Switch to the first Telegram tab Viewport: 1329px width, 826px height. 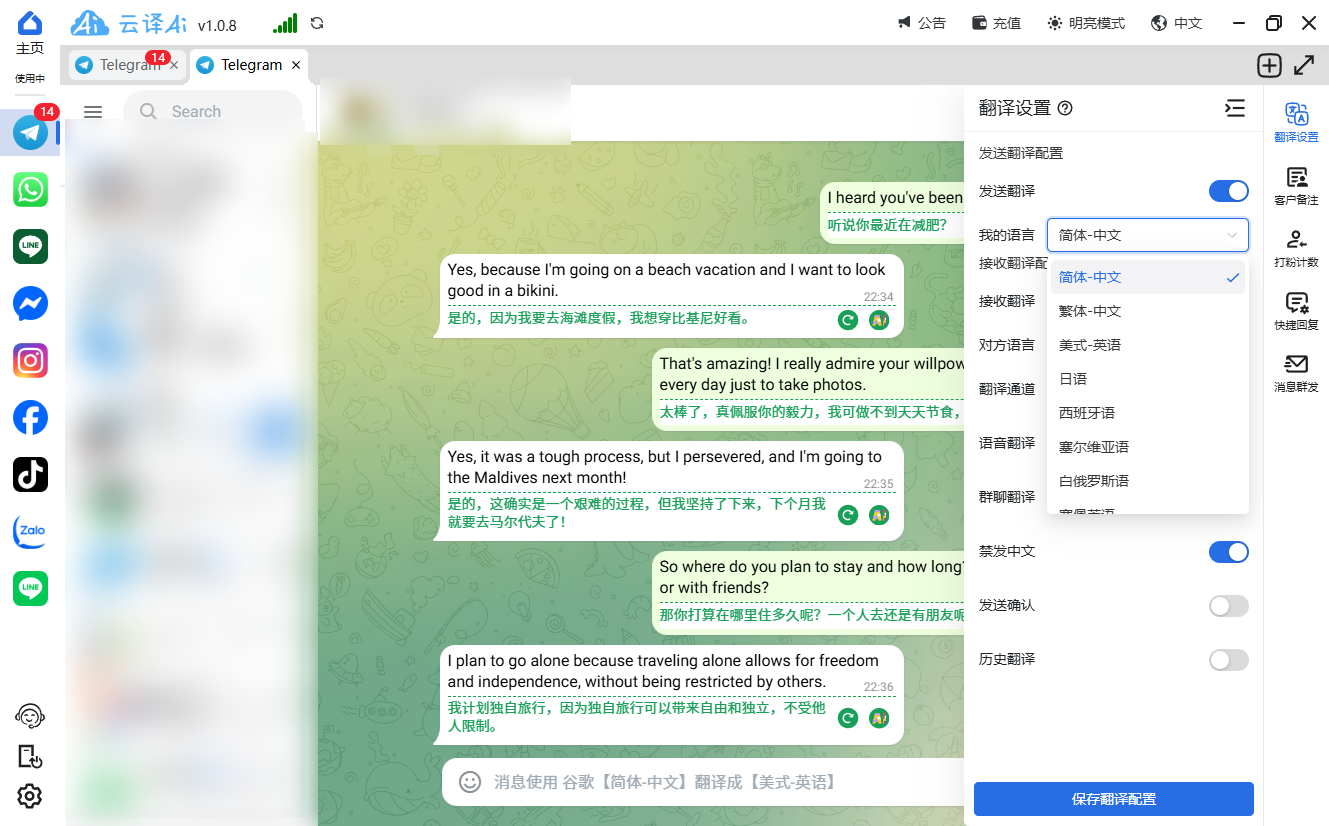(120, 65)
